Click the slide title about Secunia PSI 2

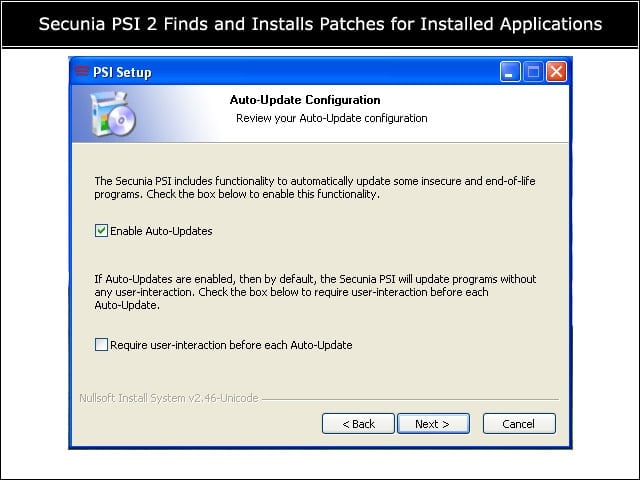pos(320,24)
